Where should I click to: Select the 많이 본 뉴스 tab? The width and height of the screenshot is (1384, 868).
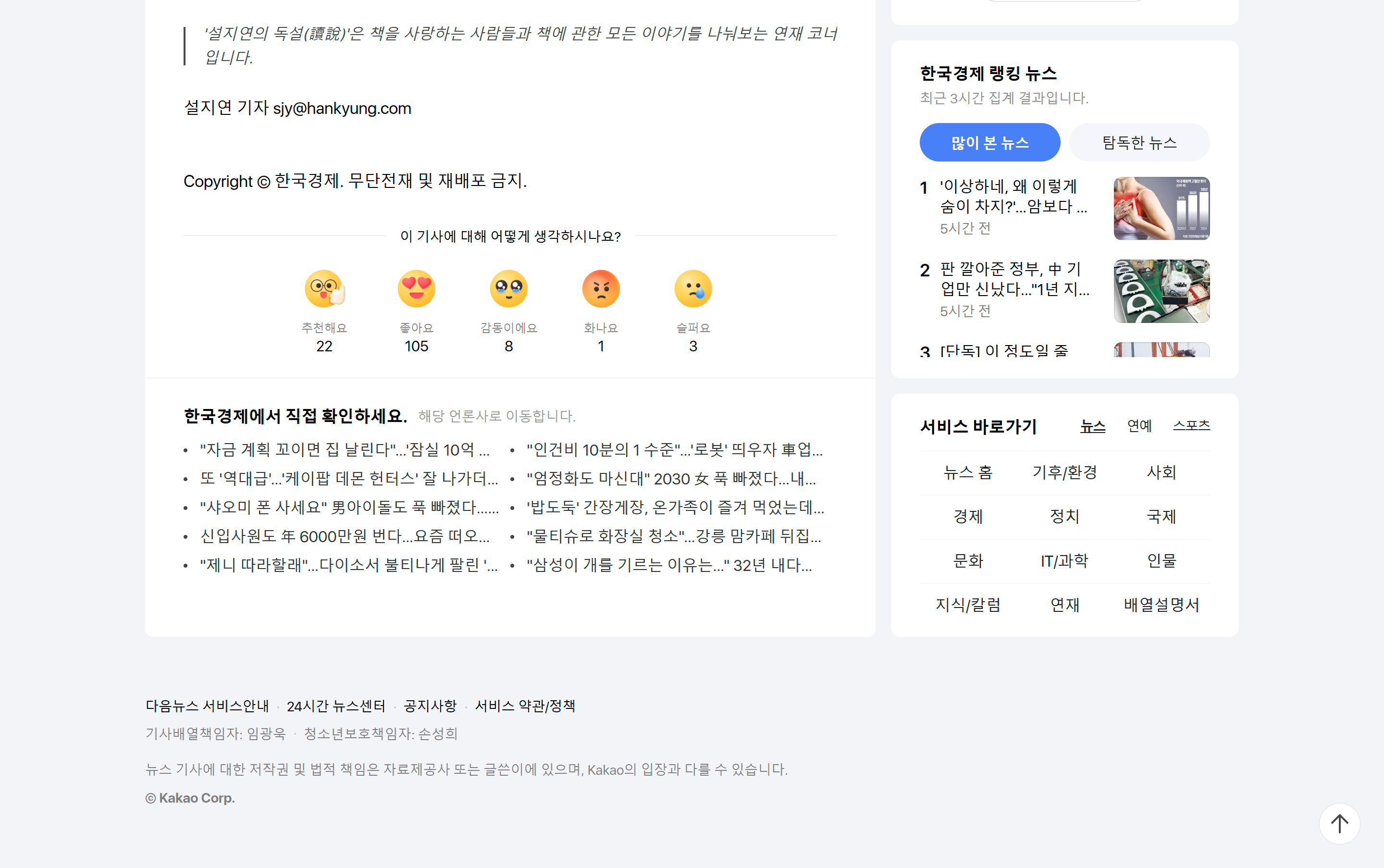pyautogui.click(x=989, y=142)
